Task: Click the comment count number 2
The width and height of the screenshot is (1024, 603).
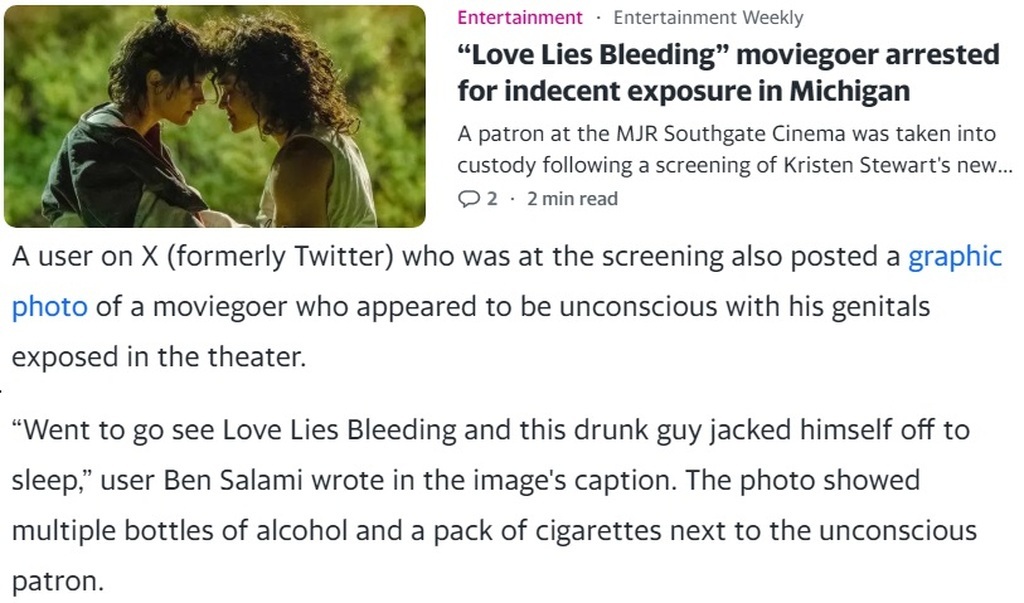Action: (x=492, y=198)
